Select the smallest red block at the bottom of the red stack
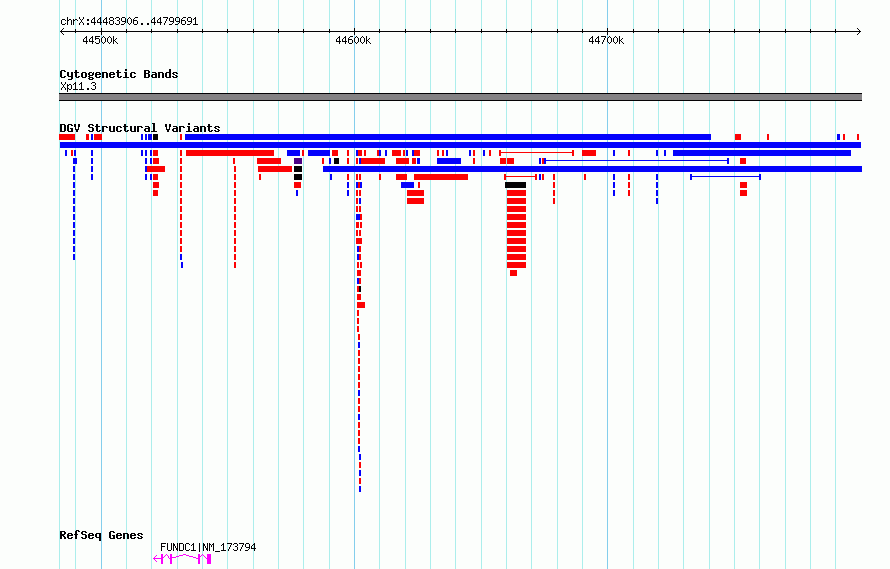The height and width of the screenshot is (569, 890). 513,273
